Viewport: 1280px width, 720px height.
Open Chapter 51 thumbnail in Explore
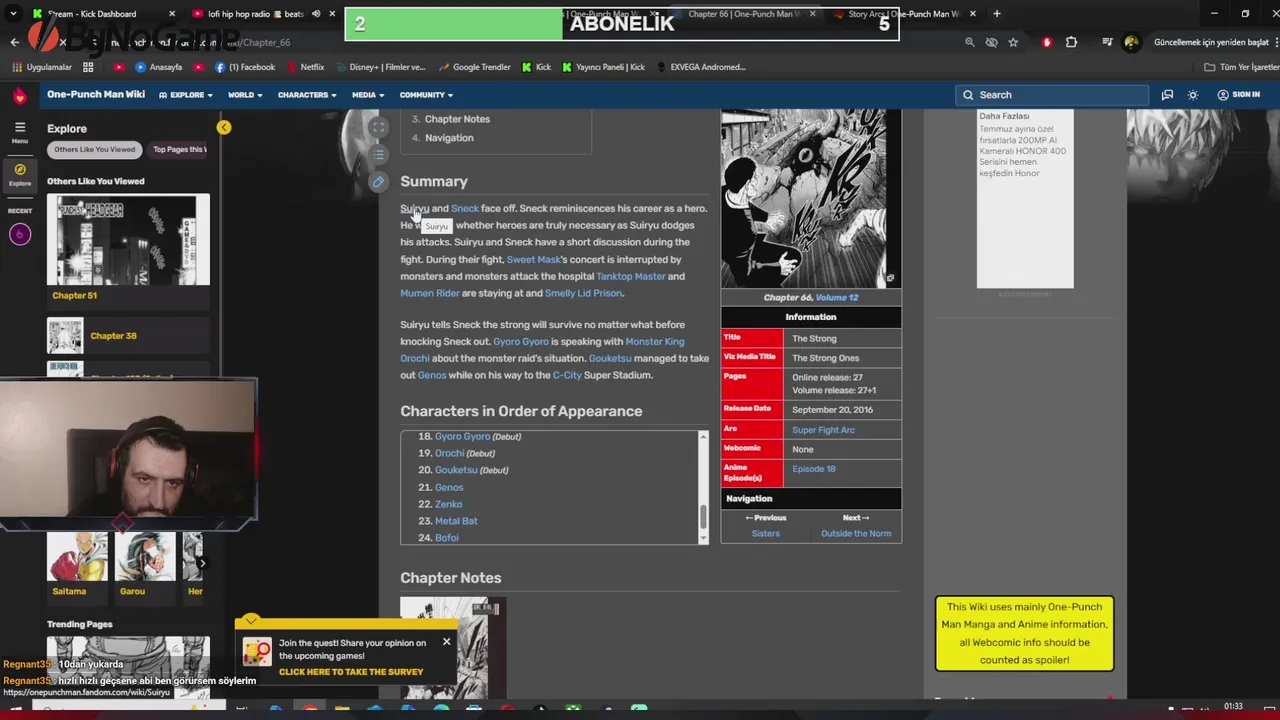pyautogui.click(x=128, y=240)
